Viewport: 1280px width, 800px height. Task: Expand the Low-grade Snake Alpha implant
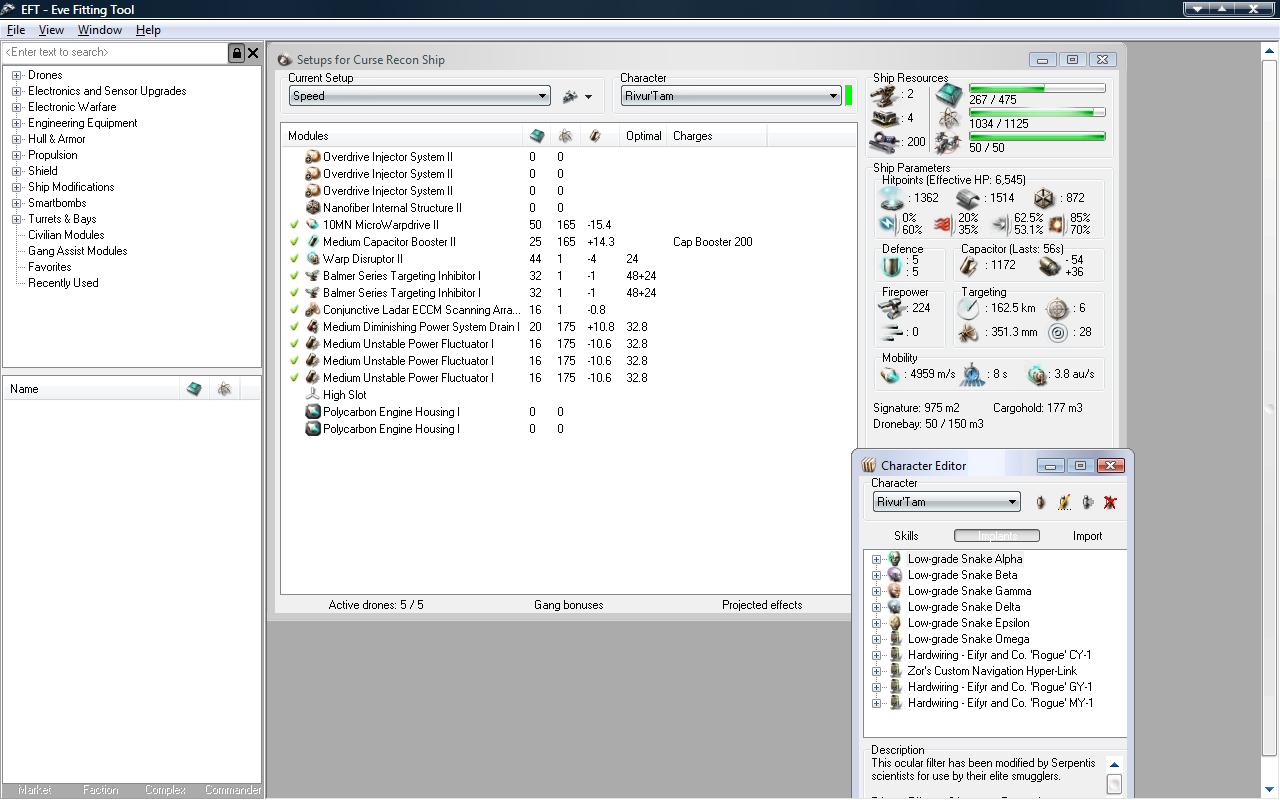coord(877,559)
